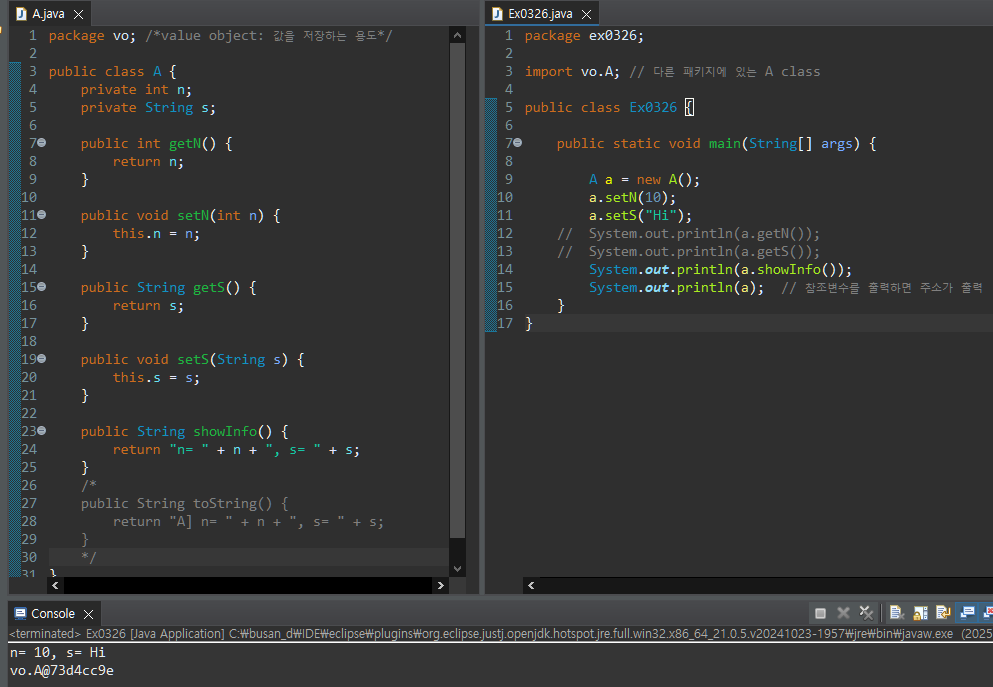This screenshot has height=687, width=993.
Task: Click 'import vo.A;' in Ex0326.java
Action: (x=572, y=72)
